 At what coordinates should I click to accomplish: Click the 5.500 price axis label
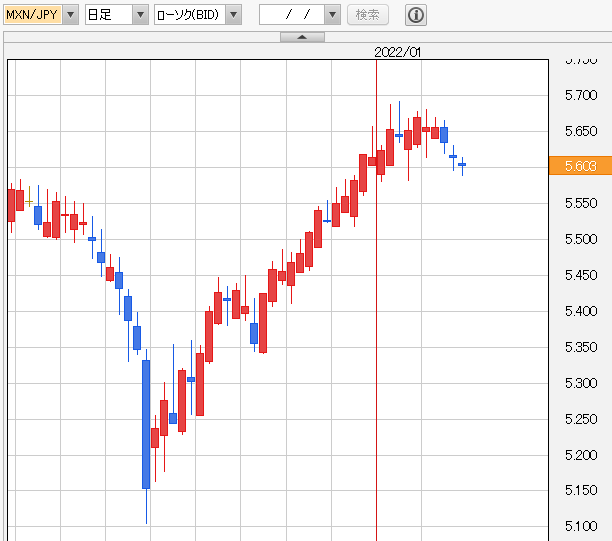tap(581, 239)
